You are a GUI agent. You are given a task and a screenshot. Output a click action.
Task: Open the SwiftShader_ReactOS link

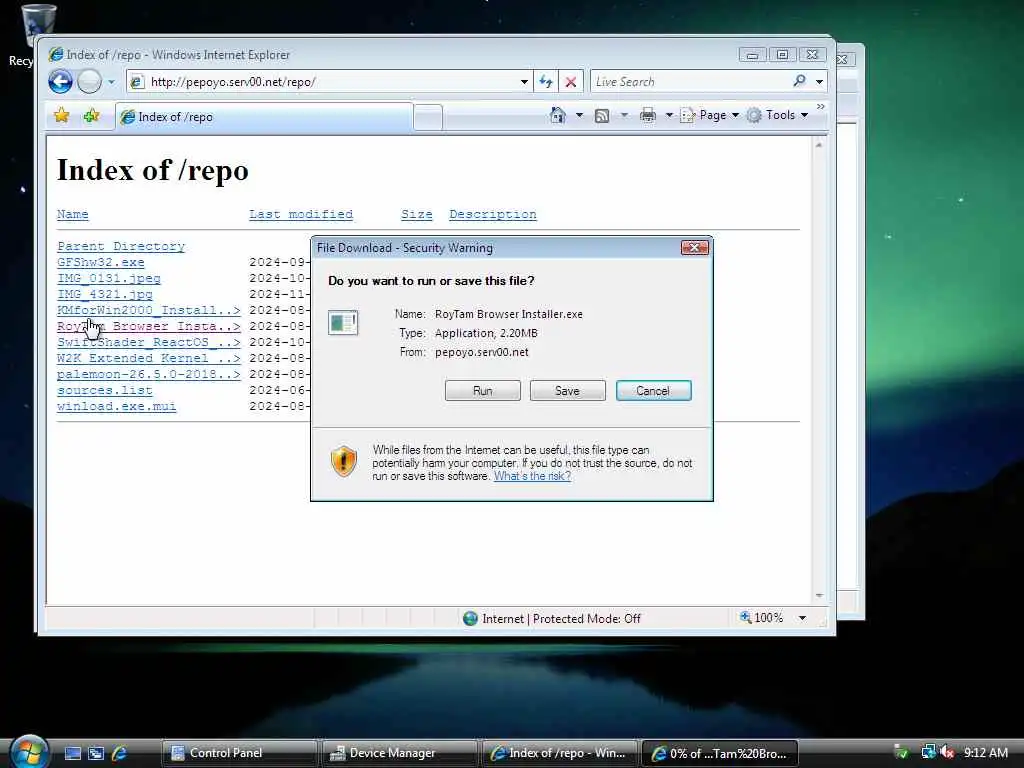(x=148, y=342)
